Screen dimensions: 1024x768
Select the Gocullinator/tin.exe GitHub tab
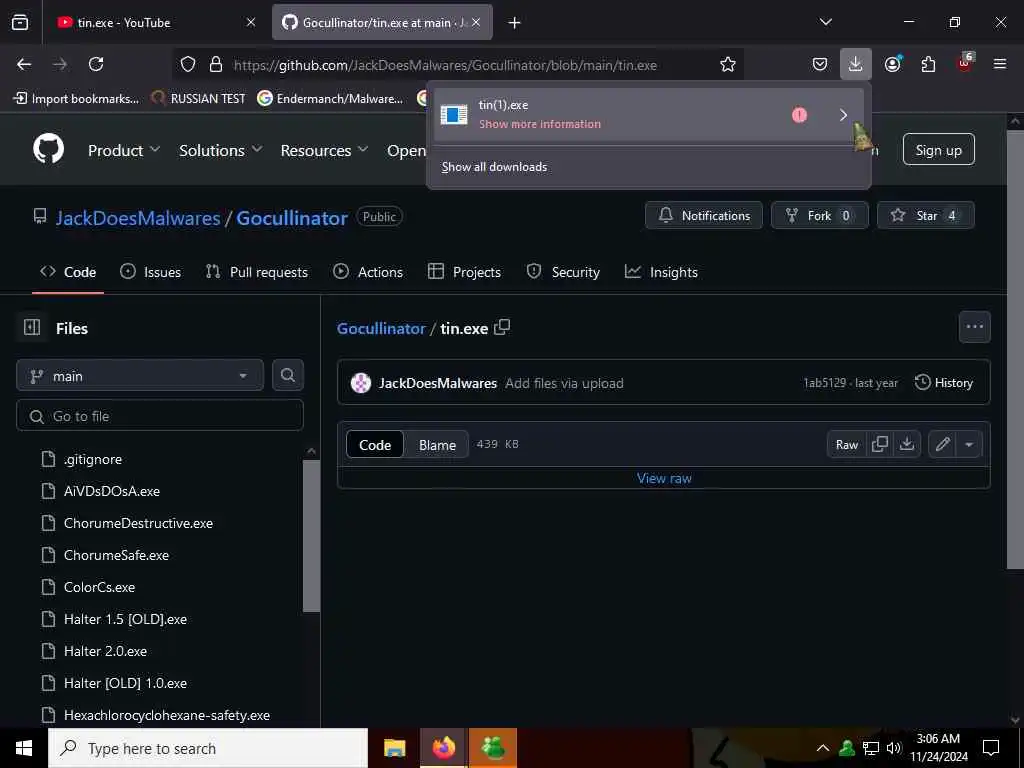pos(382,22)
